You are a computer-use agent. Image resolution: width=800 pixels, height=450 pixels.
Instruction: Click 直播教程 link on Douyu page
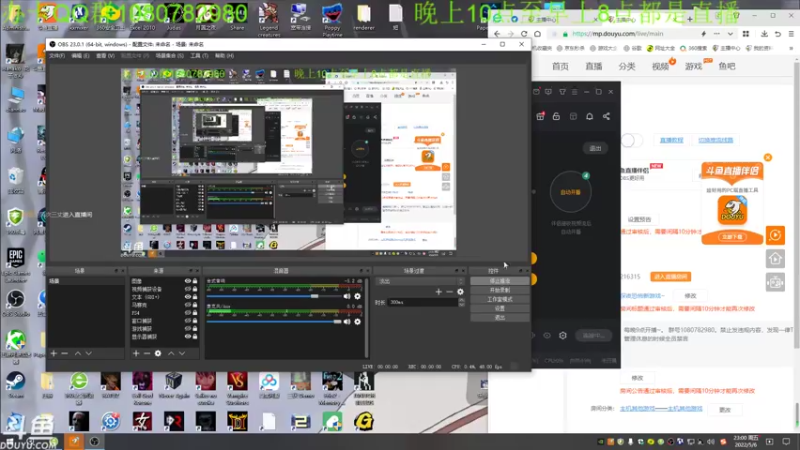(671, 140)
